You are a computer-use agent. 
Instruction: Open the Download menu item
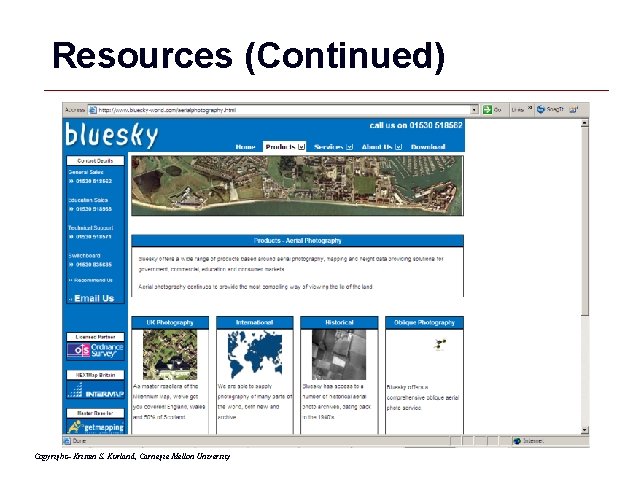pos(428,147)
